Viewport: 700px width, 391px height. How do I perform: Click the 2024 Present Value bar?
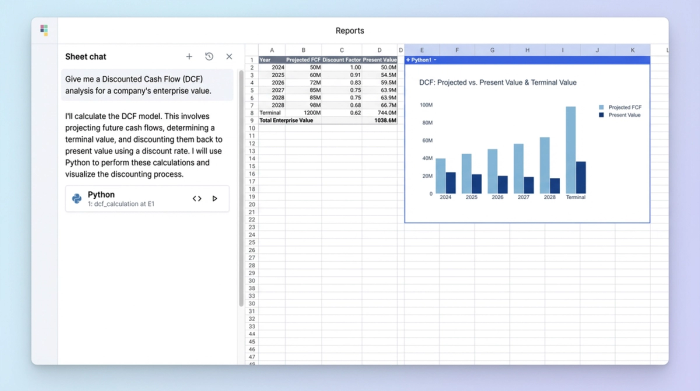[450, 183]
